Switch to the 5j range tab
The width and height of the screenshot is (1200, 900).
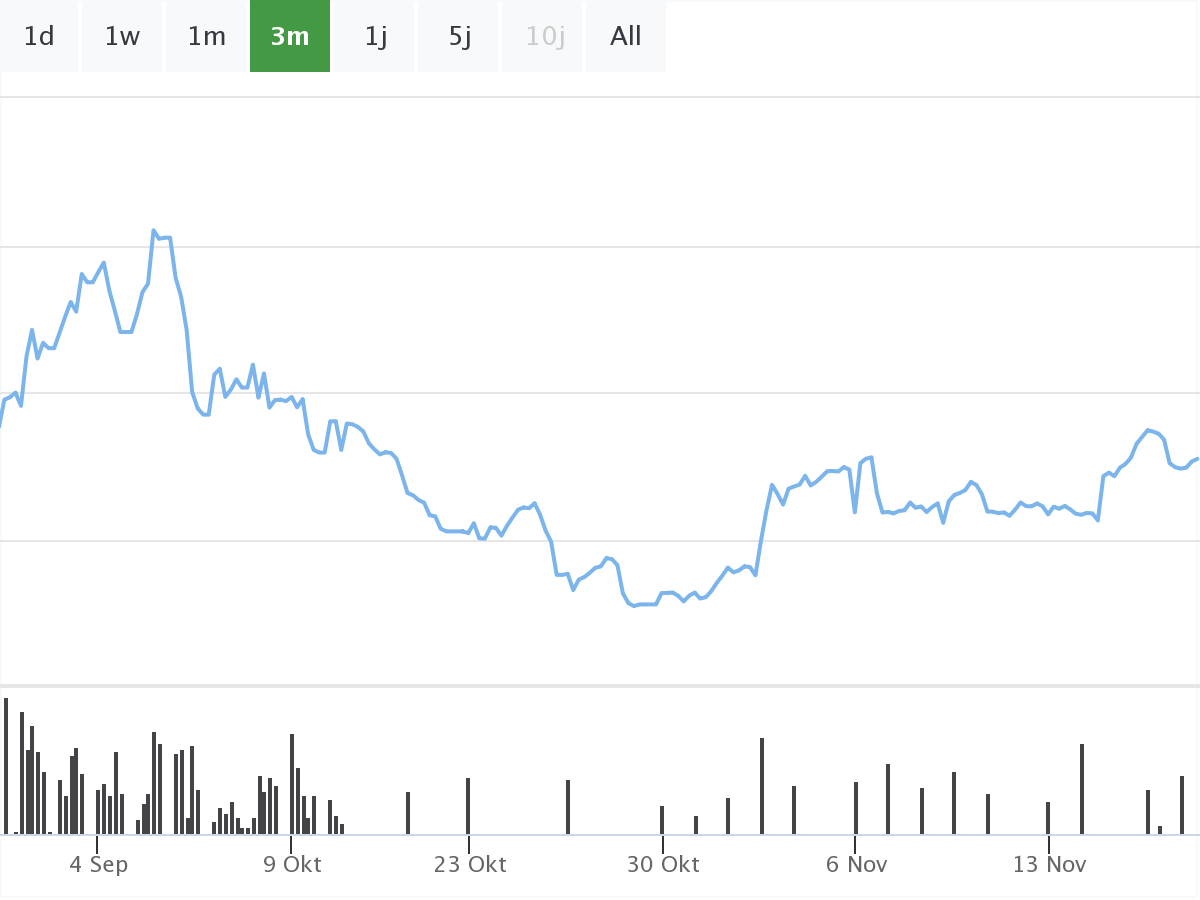[x=459, y=37]
